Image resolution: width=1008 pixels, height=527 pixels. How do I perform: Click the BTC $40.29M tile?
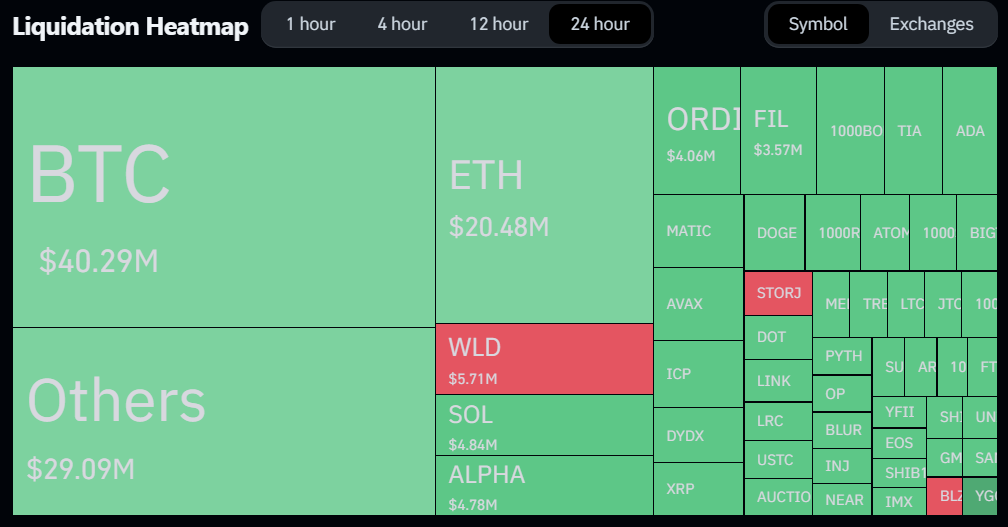pos(223,197)
